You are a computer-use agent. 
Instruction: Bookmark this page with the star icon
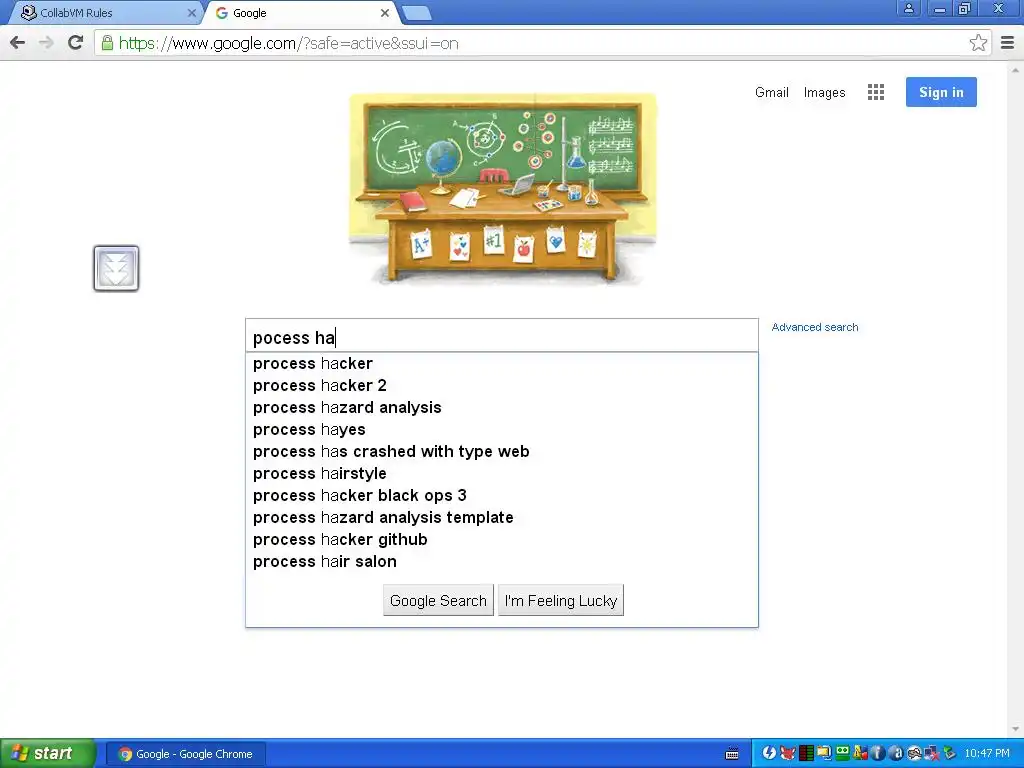978,43
